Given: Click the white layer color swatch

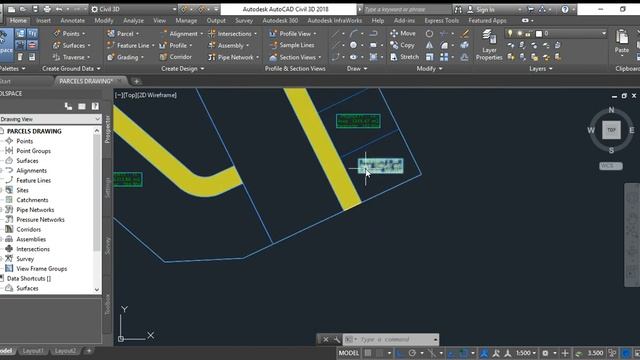Looking at the screenshot, I should click(538, 33).
